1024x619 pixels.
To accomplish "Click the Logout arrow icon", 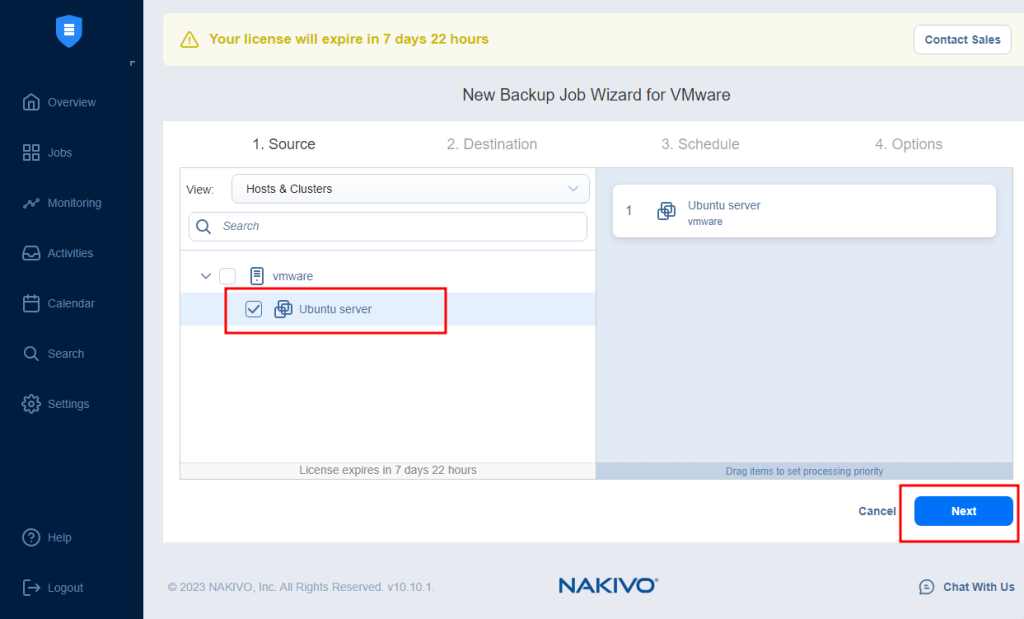I will [x=31, y=588].
